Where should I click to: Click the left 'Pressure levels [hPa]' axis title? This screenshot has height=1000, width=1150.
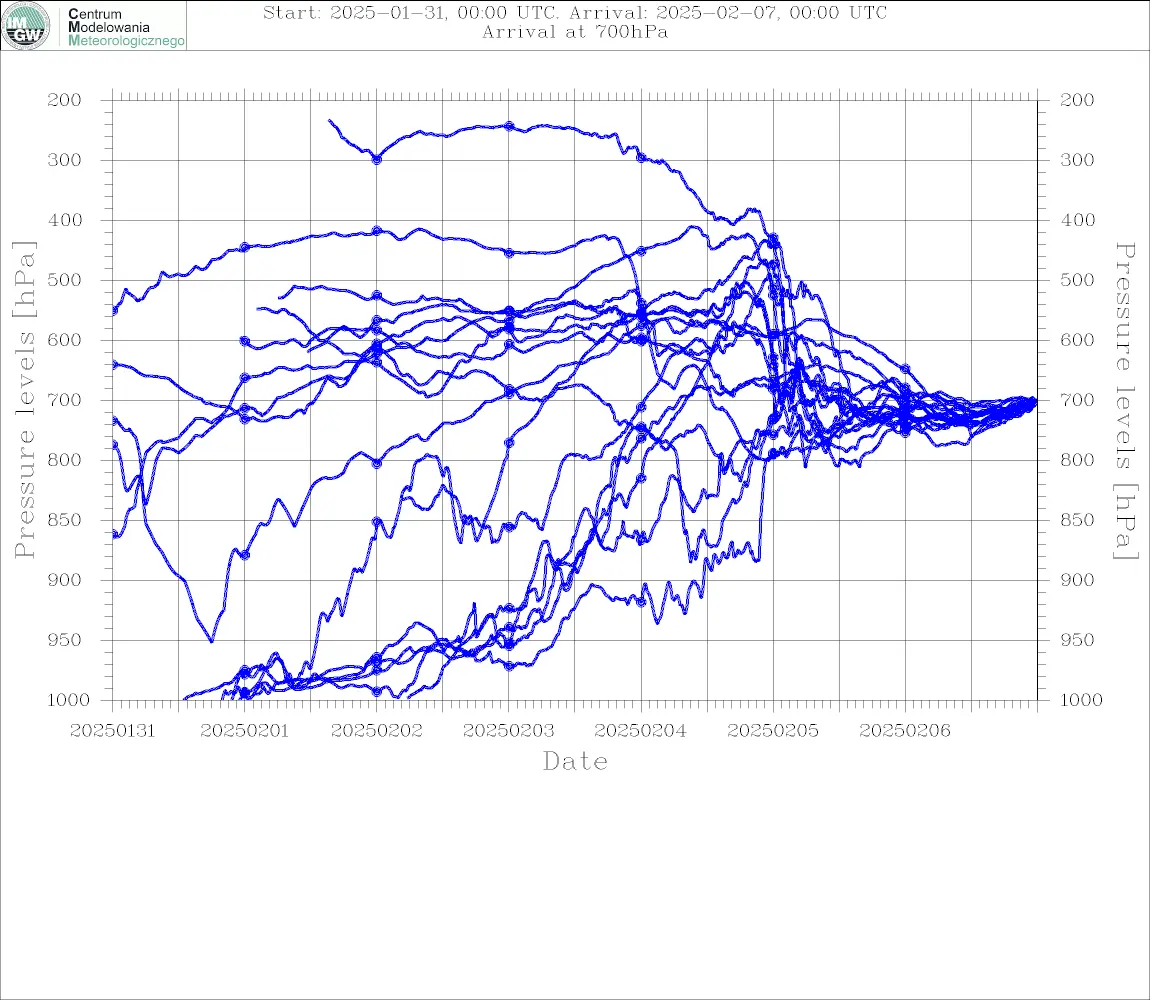tap(24, 400)
